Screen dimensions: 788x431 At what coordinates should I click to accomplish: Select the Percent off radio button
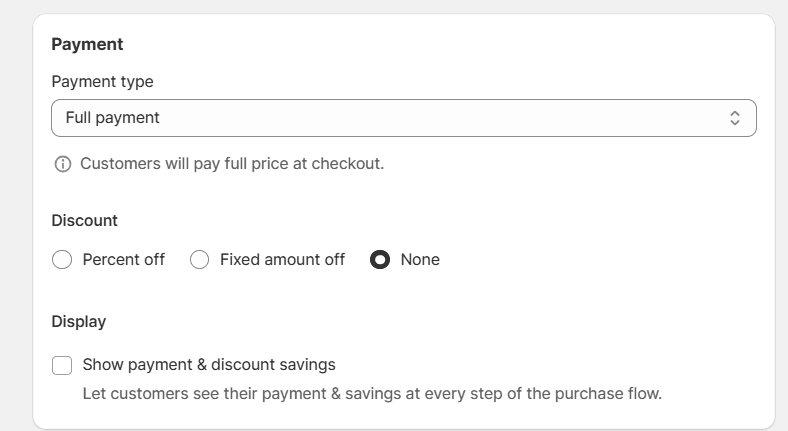62,260
